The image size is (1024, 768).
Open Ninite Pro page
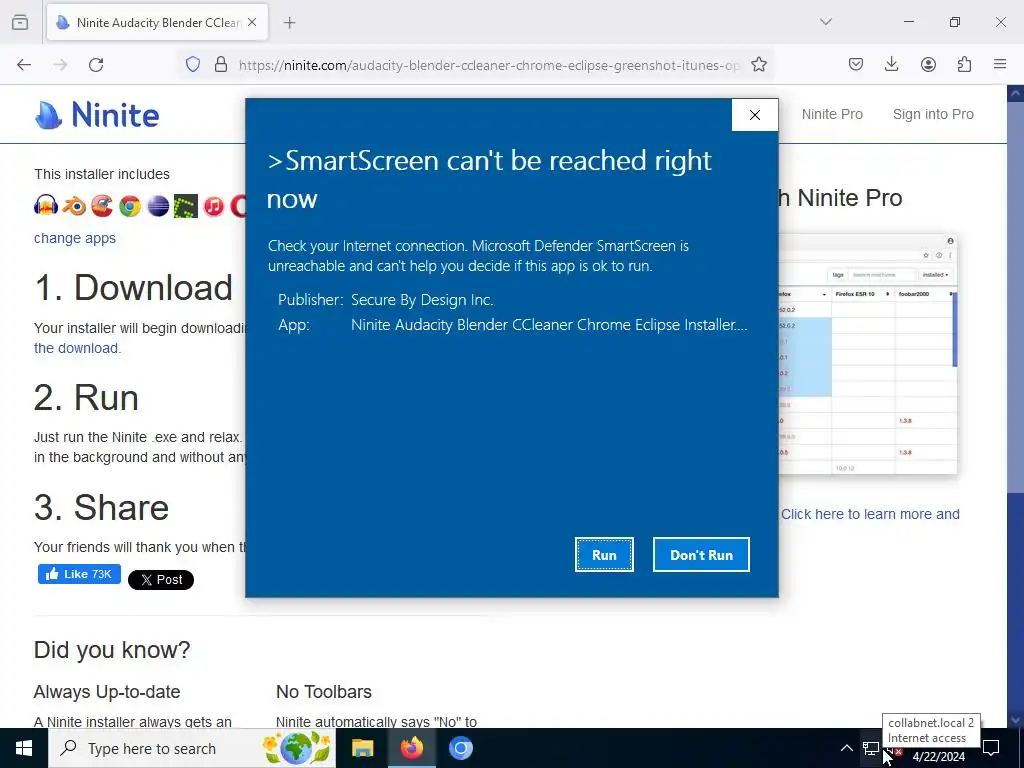(x=832, y=114)
